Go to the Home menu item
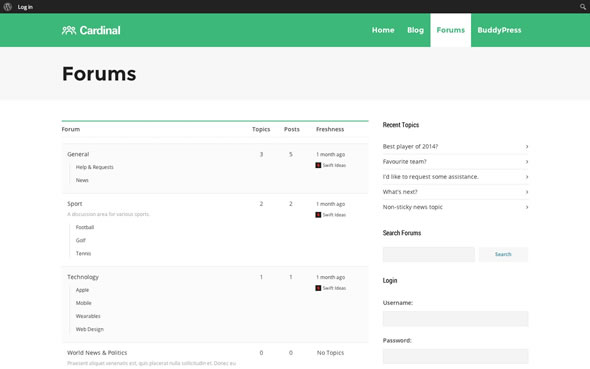The width and height of the screenshot is (590, 369). (383, 30)
